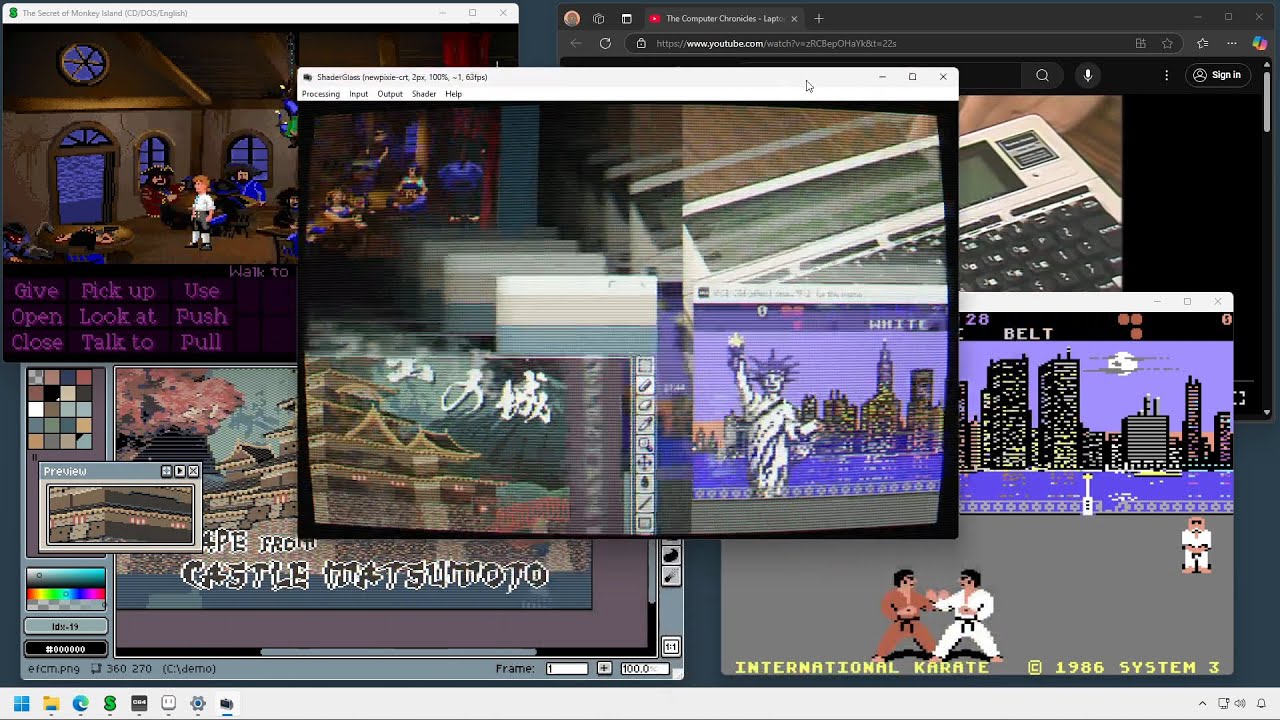Screen dimensions: 1280x720
Task: Increment the Frame value with the plus stepper
Action: [x=604, y=668]
